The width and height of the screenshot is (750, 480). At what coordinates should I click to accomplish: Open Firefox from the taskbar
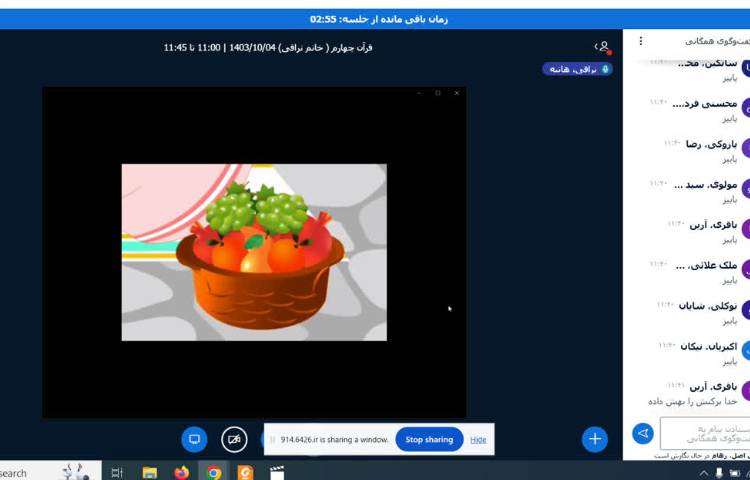click(182, 473)
